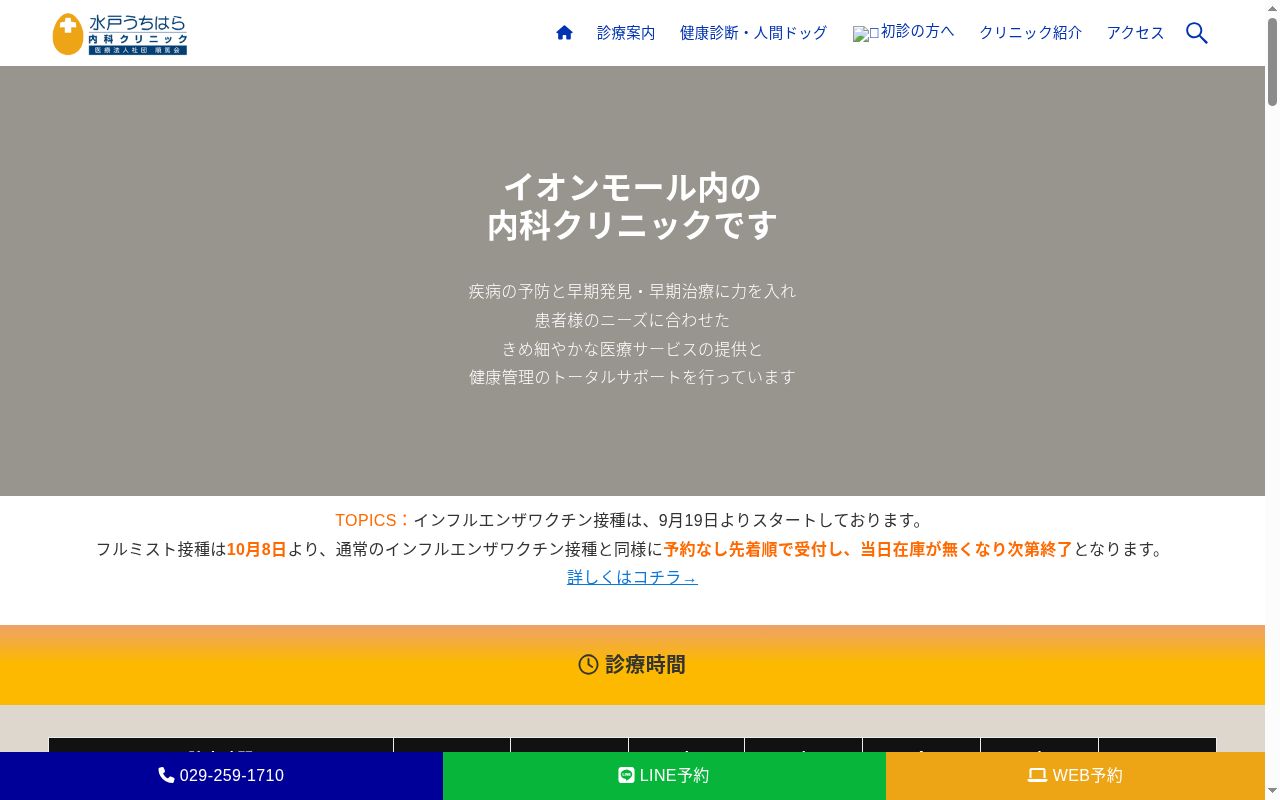Open the アクセス menu item
1280x800 pixels.
pyautogui.click(x=1136, y=33)
